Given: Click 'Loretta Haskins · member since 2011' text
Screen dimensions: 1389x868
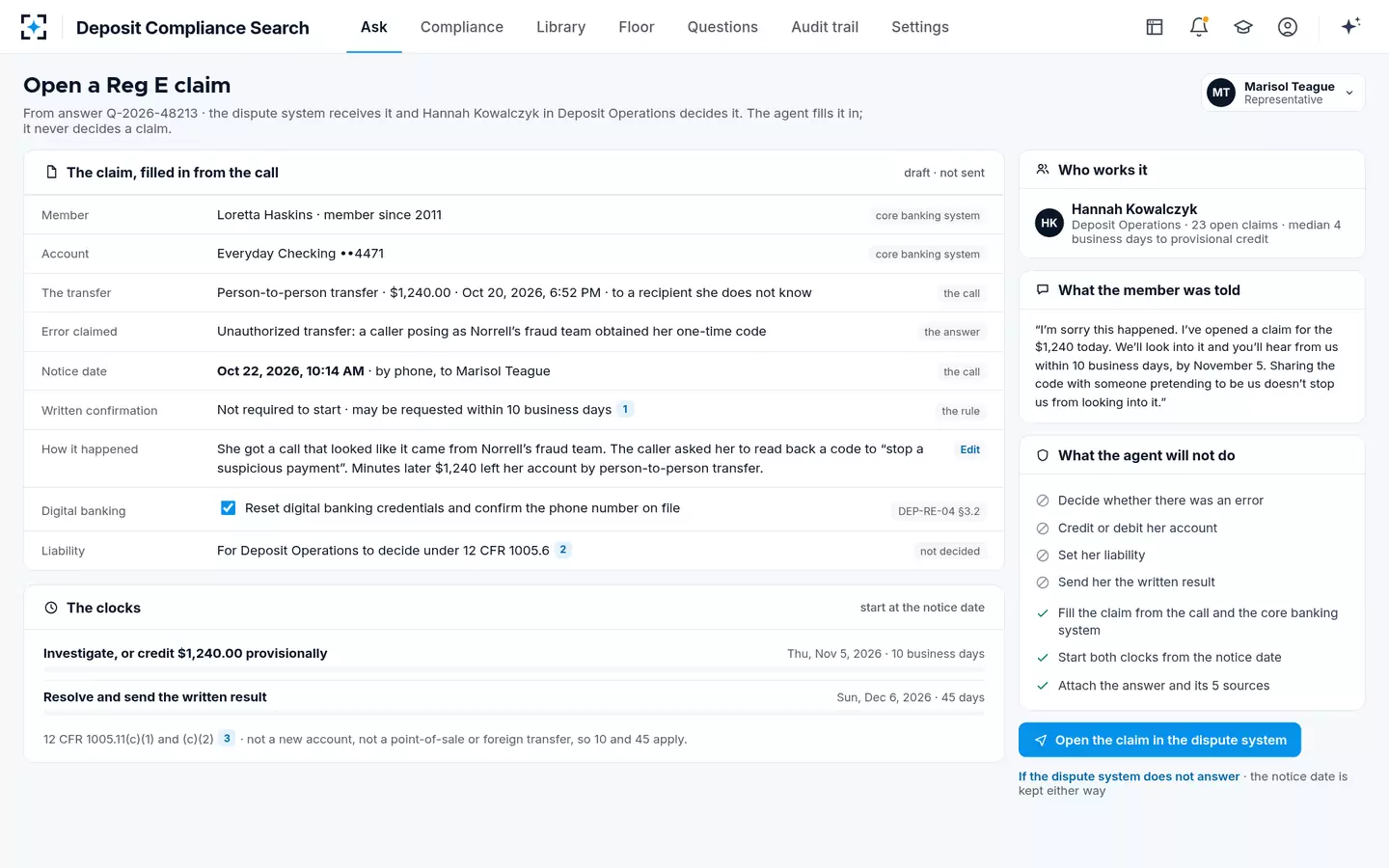Looking at the screenshot, I should pos(329,215).
